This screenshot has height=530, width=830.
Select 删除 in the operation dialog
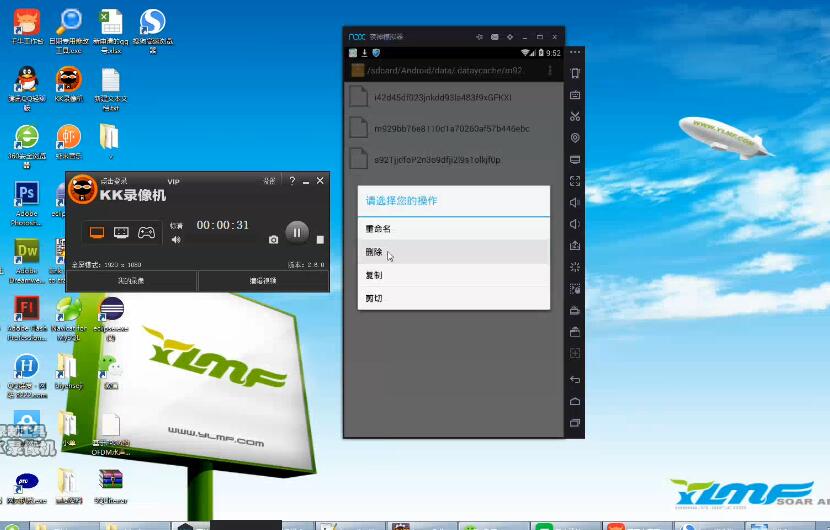tap(454, 252)
